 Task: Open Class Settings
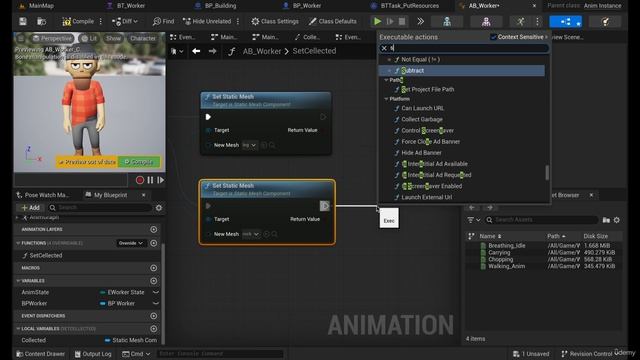tap(274, 21)
